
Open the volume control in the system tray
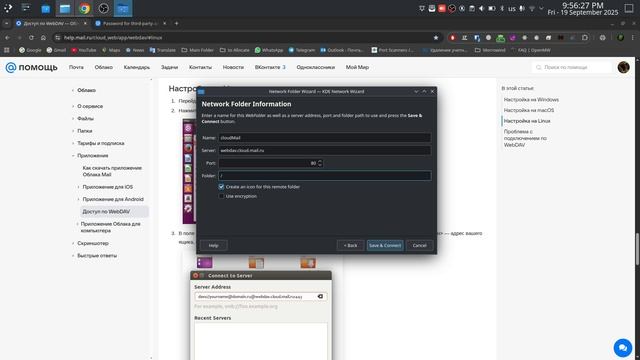coord(482,8)
